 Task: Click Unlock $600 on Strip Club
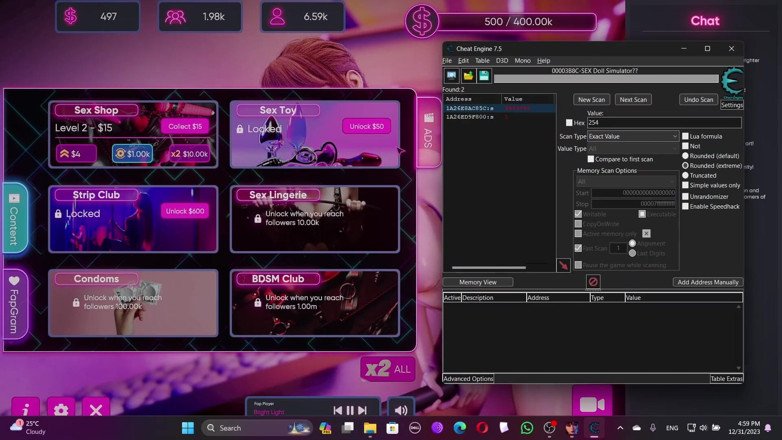click(x=185, y=211)
